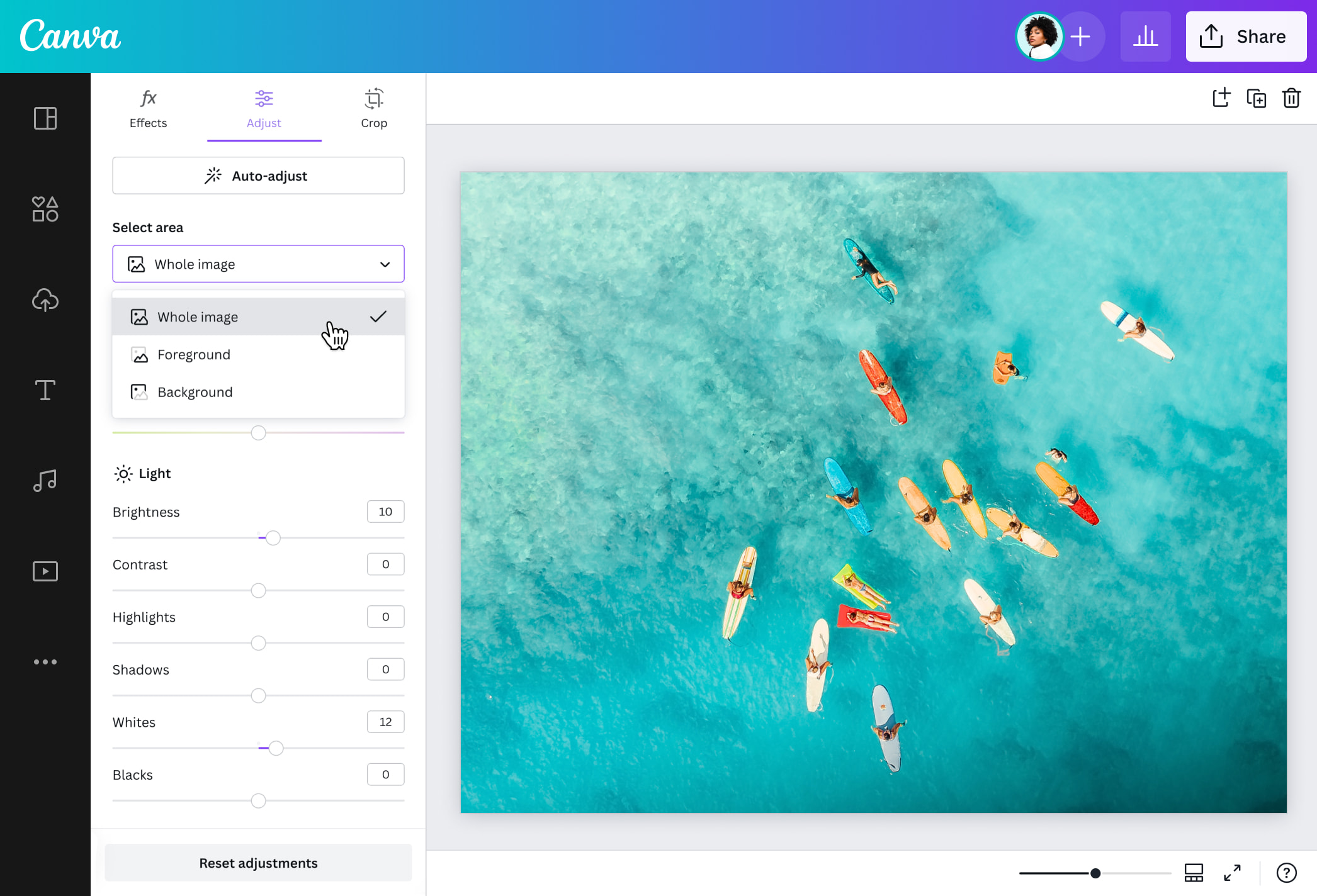Image resolution: width=1317 pixels, height=896 pixels.
Task: Click the checkmark on Whole image
Action: (x=378, y=316)
